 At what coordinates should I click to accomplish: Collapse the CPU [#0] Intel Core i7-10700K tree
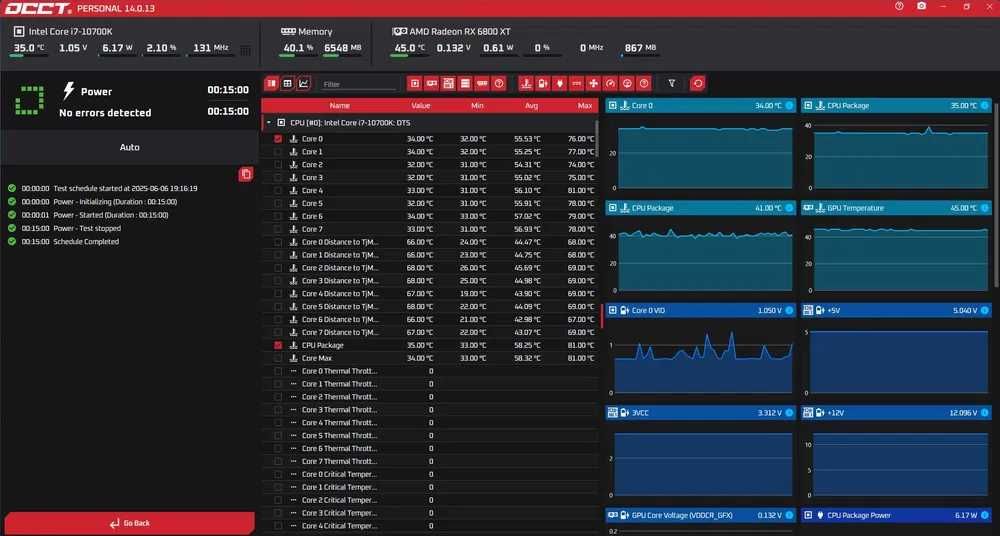tap(268, 122)
